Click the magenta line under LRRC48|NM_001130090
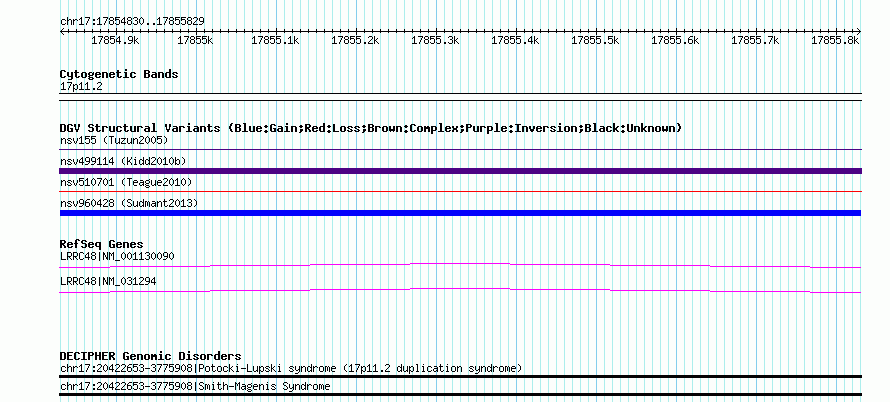 pyautogui.click(x=460, y=265)
